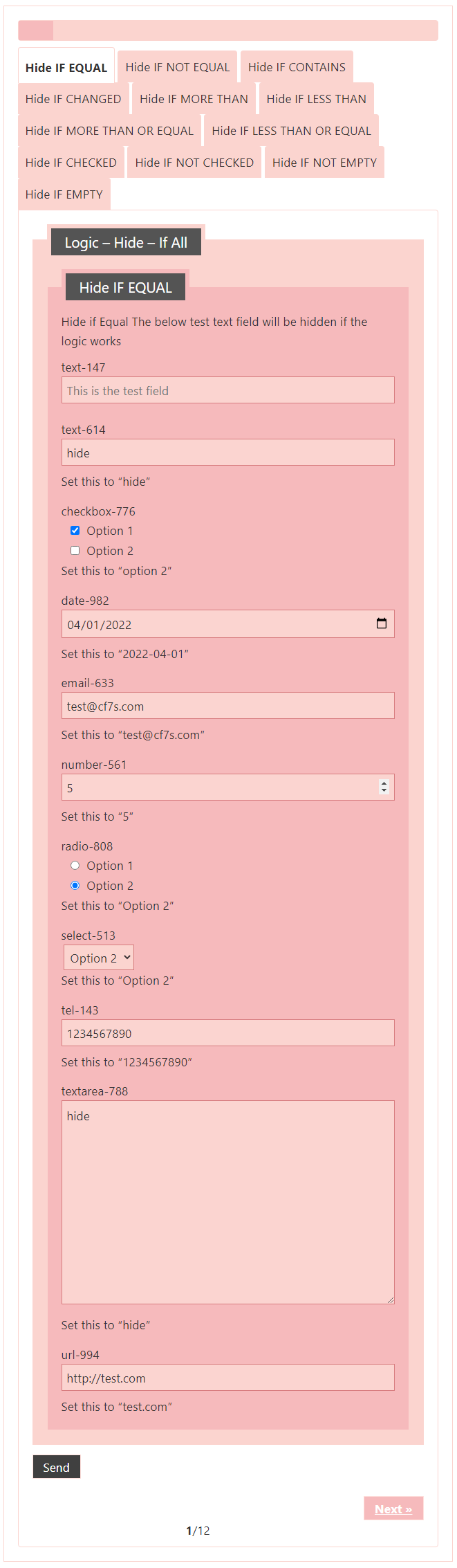Switch to Hide IF NOT EQUAL tab
The width and height of the screenshot is (457, 1568).
(x=177, y=67)
